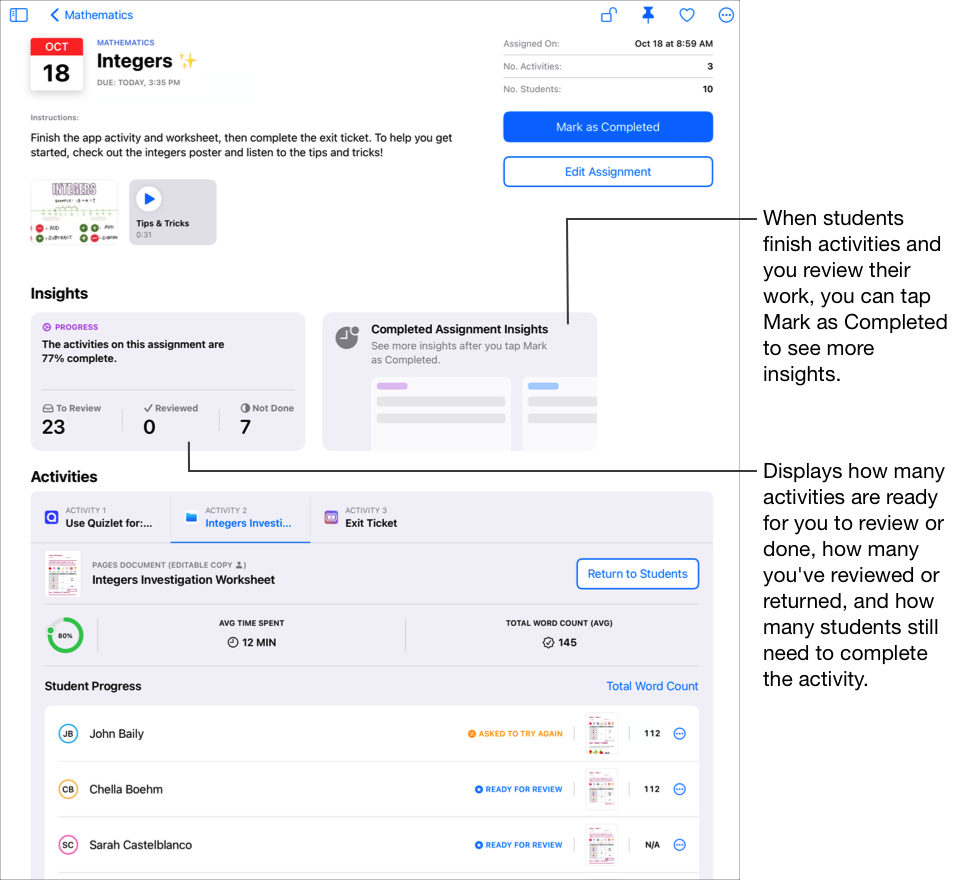
Task: Click the blue folder icon on Activity 2
Action: (191, 517)
